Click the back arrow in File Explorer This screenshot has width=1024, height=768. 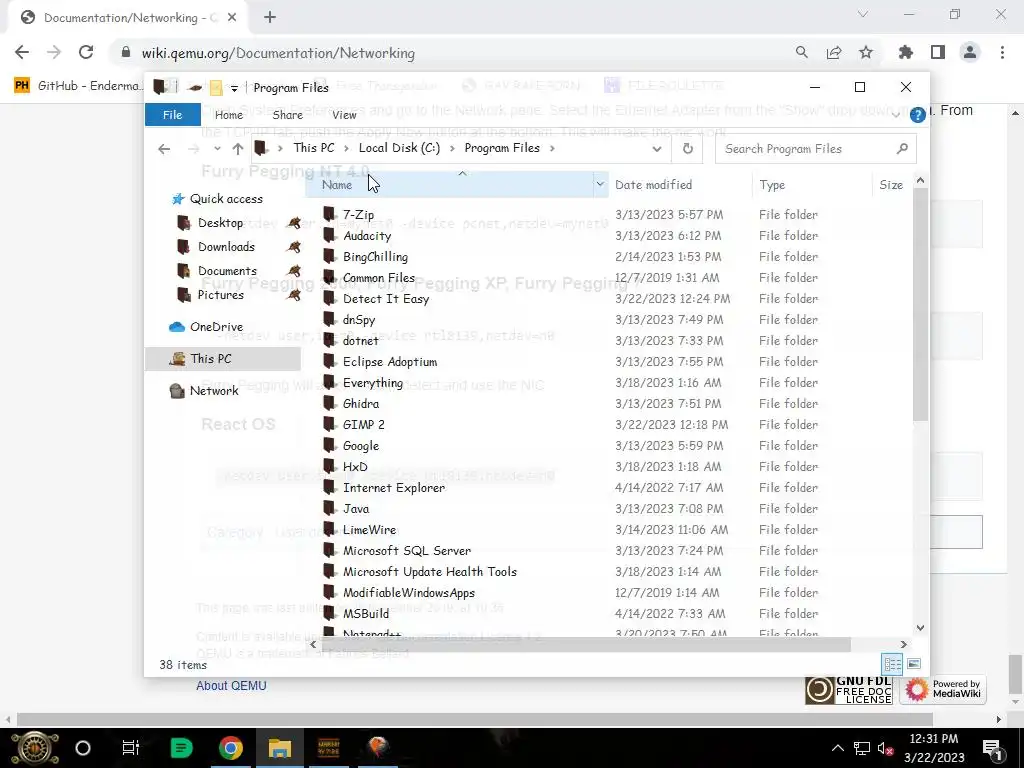point(164,149)
